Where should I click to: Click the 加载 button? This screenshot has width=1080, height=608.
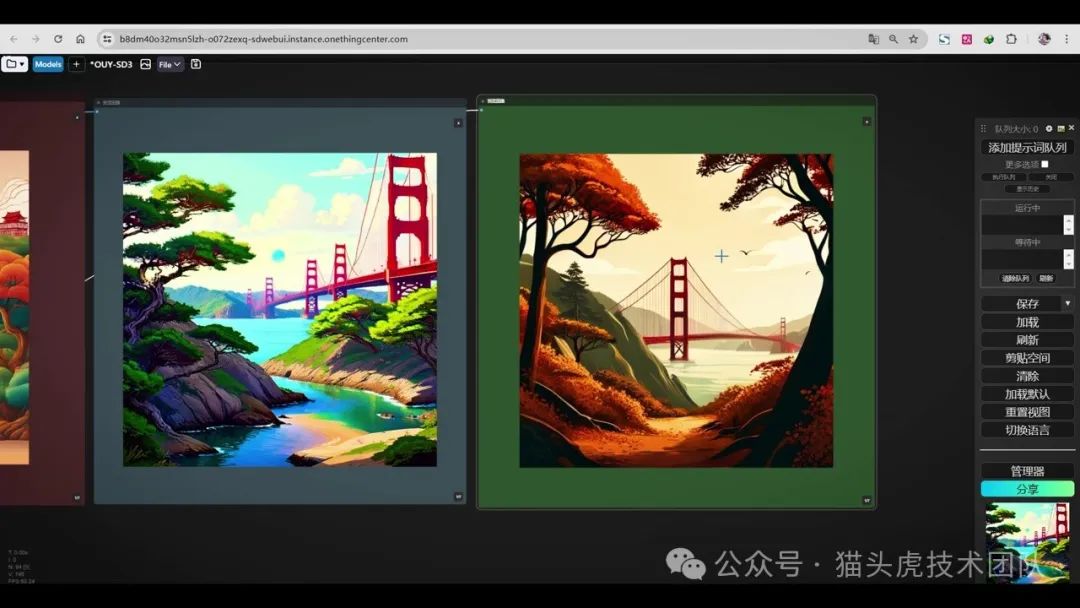point(1027,322)
